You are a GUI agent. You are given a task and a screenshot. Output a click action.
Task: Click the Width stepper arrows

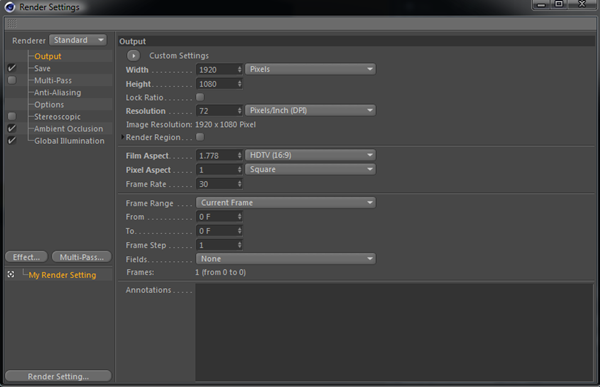[x=240, y=70]
